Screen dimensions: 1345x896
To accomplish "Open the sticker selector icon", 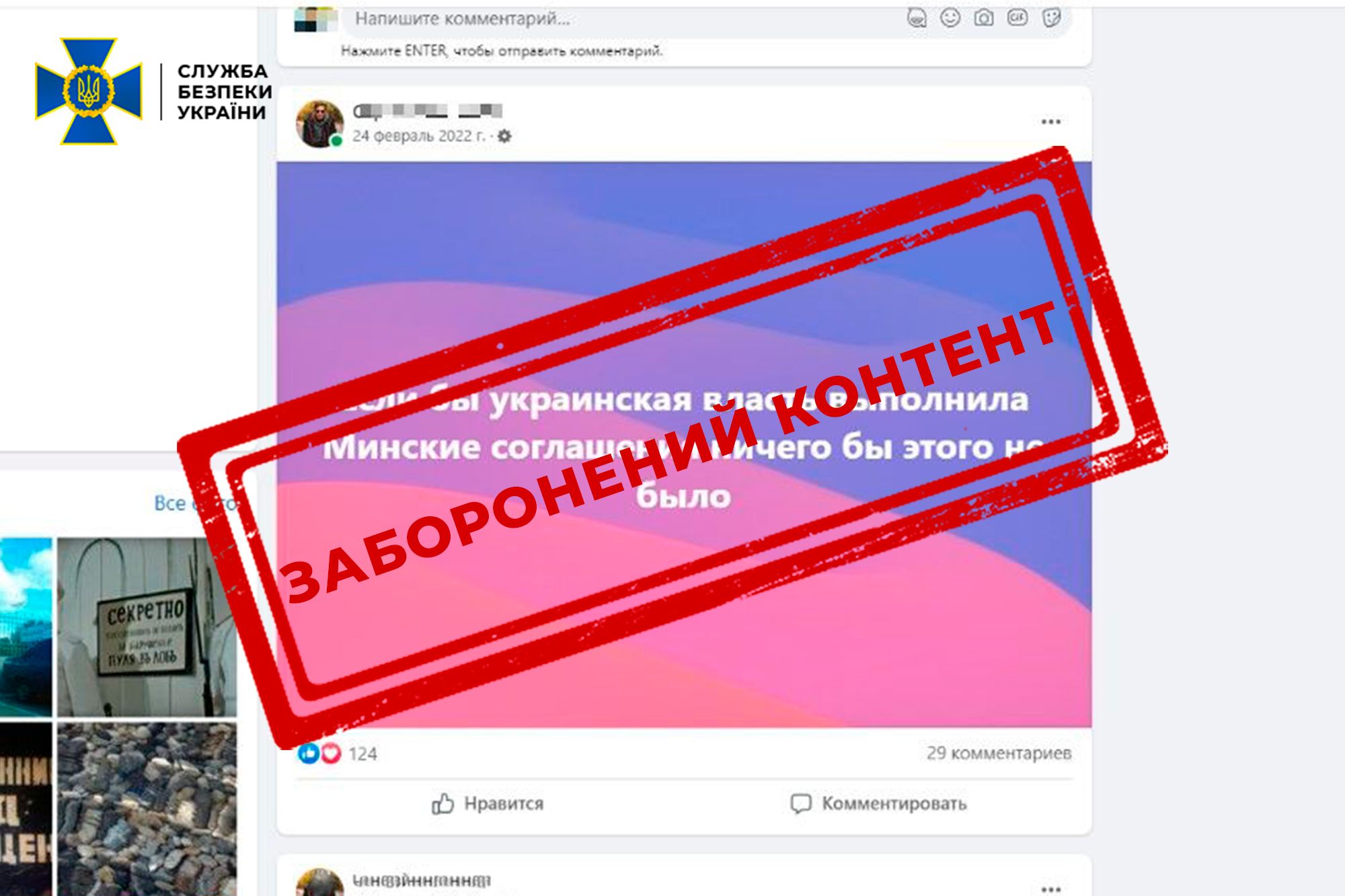I will 1051,17.
